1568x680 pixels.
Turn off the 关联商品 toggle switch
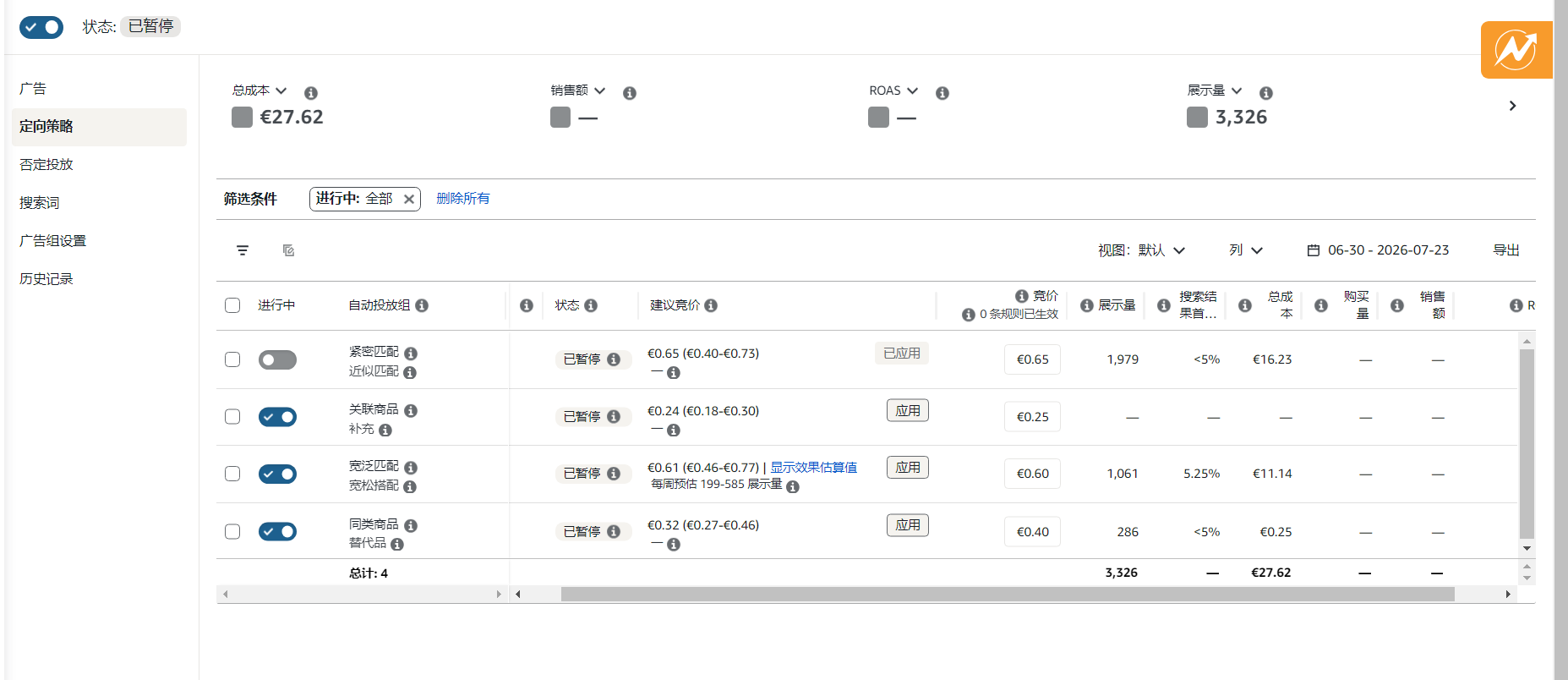tap(277, 417)
